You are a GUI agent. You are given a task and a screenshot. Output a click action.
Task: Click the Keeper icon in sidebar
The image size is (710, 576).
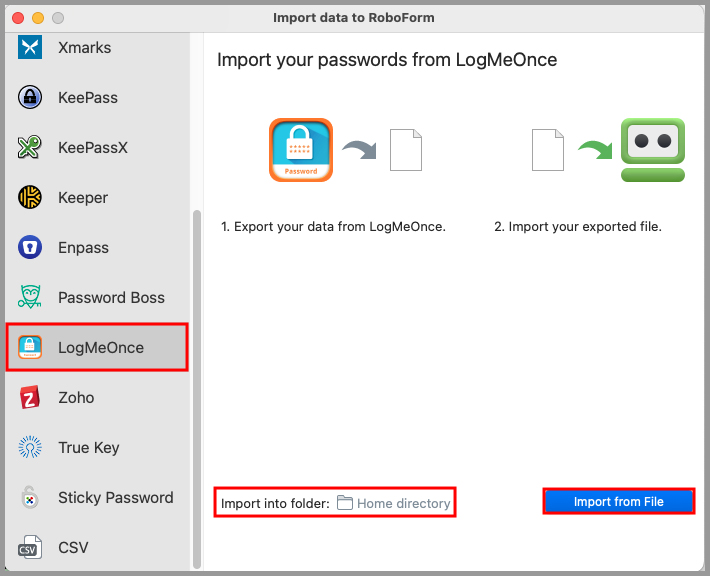[30, 198]
